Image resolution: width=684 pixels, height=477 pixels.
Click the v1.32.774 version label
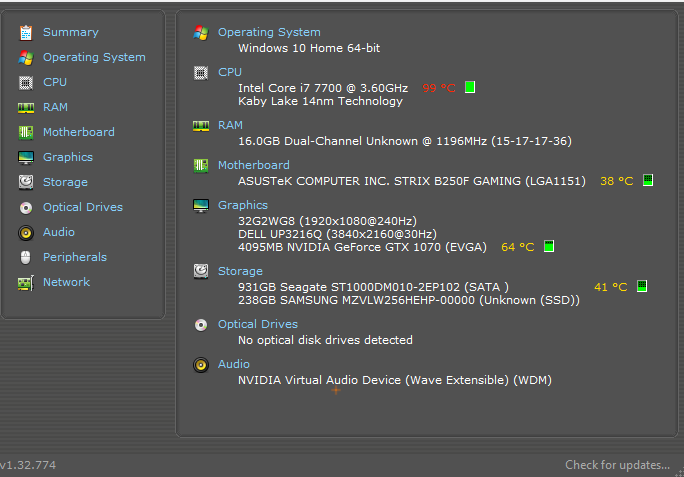pos(28,465)
